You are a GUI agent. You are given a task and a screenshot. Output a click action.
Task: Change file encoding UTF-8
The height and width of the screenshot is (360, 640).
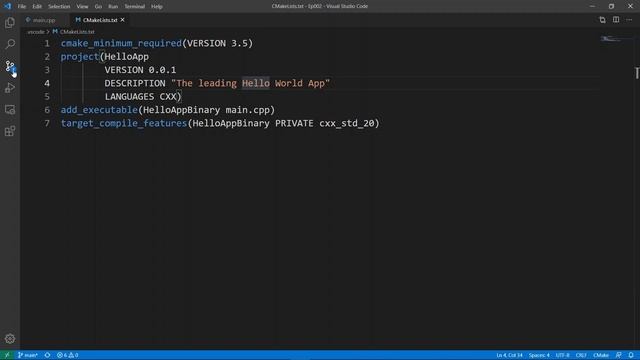click(562, 355)
